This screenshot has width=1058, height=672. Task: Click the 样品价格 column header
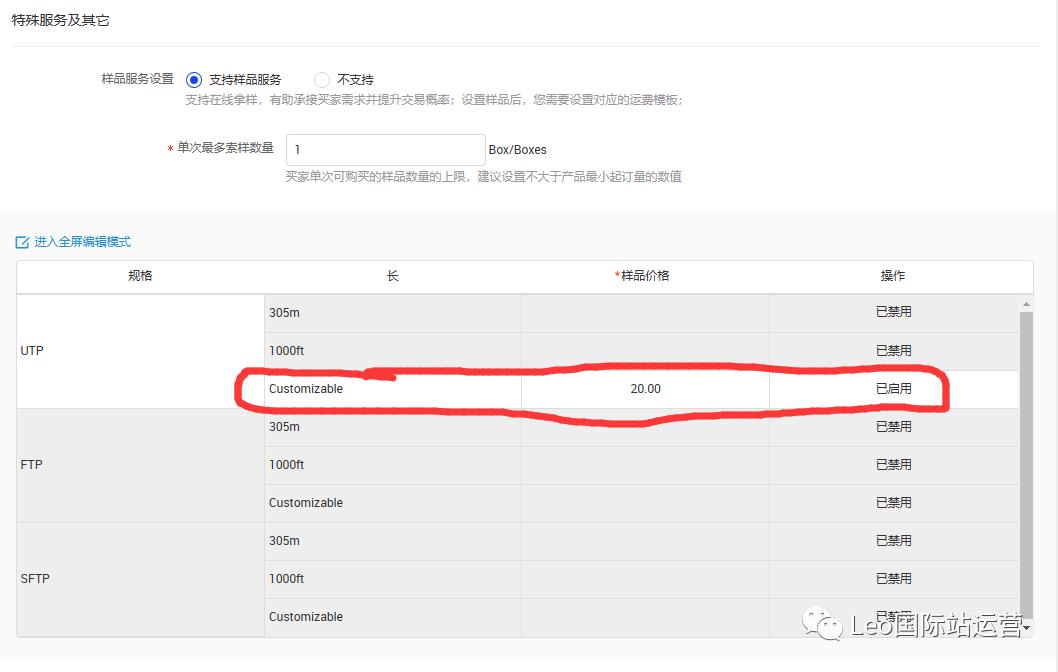(x=644, y=276)
